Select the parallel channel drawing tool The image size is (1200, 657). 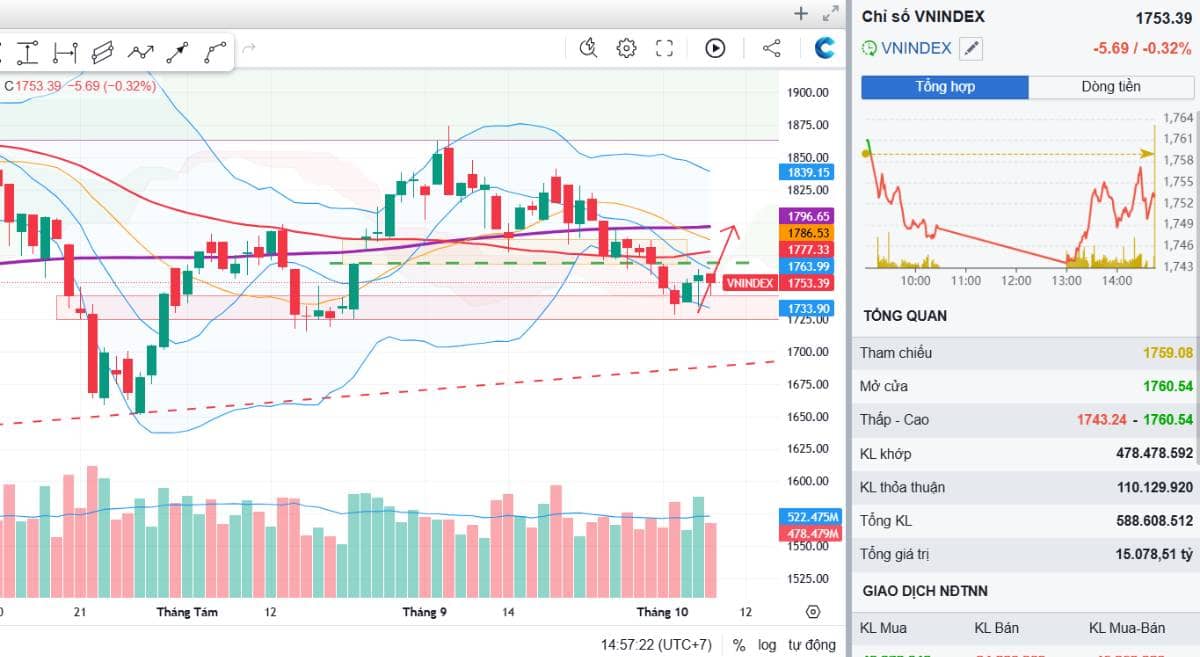pyautogui.click(x=102, y=52)
